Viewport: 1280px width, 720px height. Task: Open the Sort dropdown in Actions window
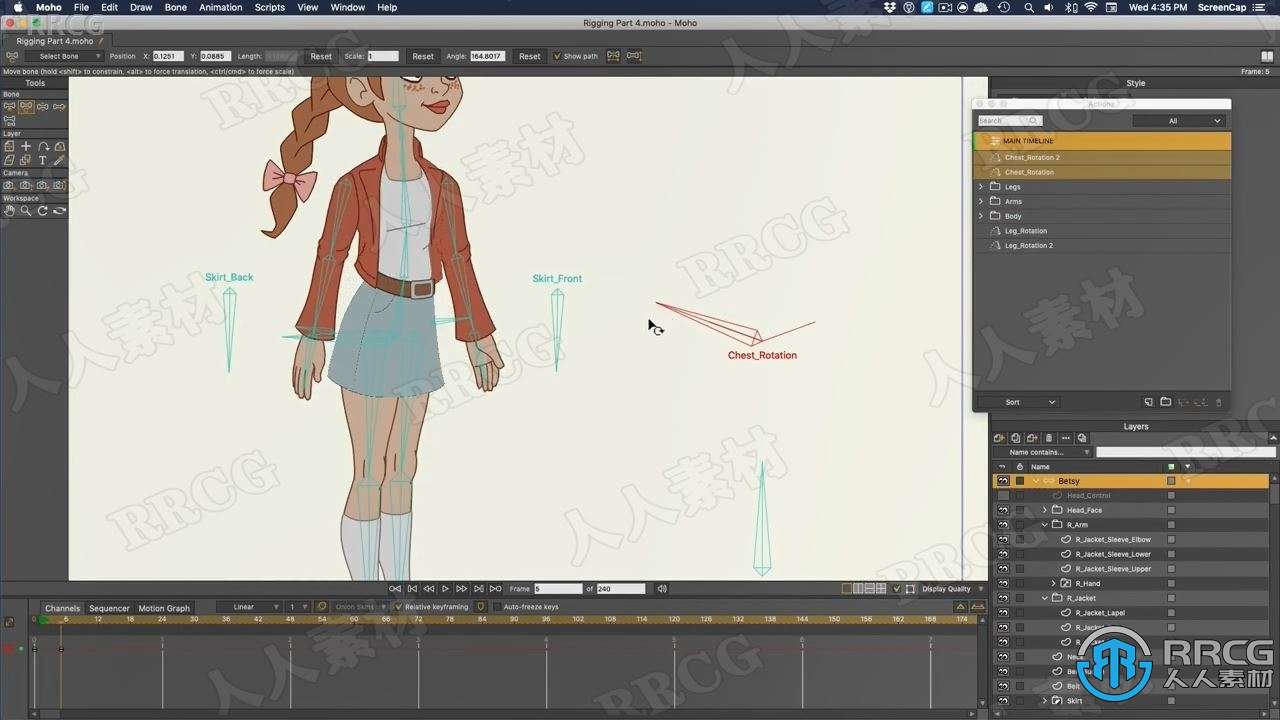(1018, 402)
